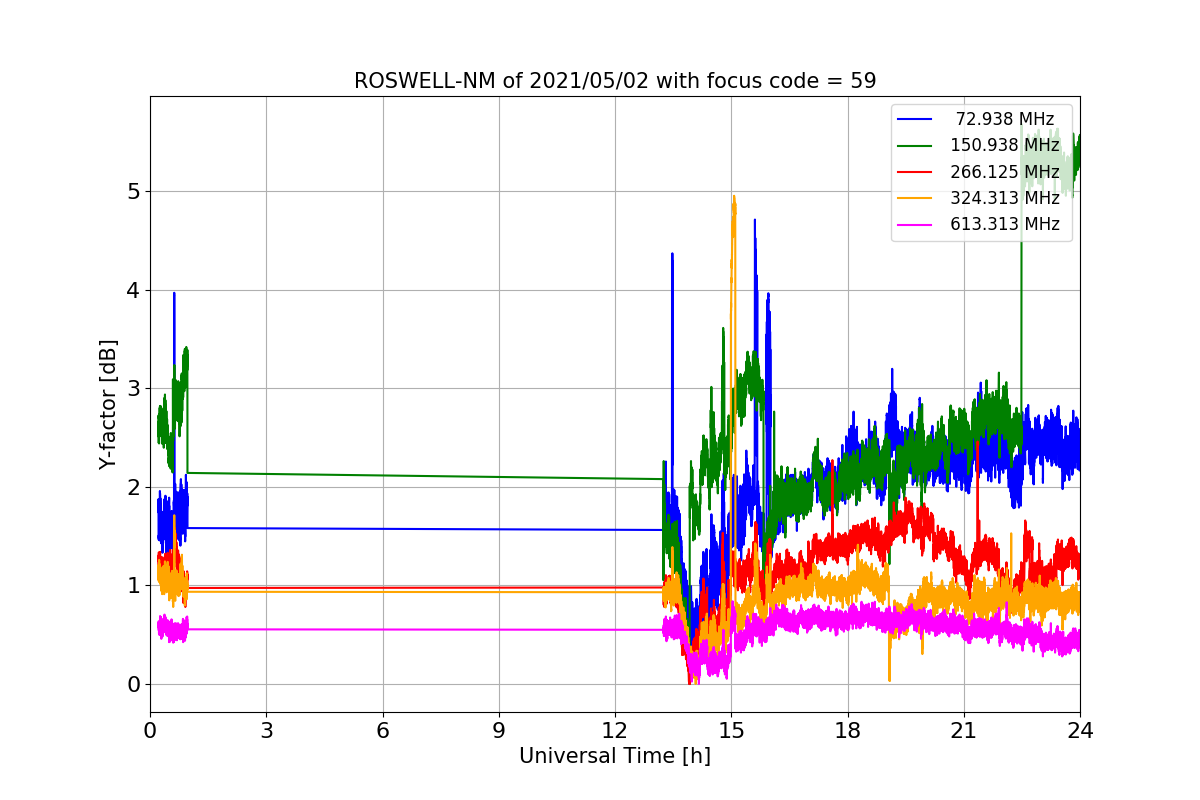1200x800 pixels.
Task: Click x-axis tick label 24
Action: [x=1080, y=730]
